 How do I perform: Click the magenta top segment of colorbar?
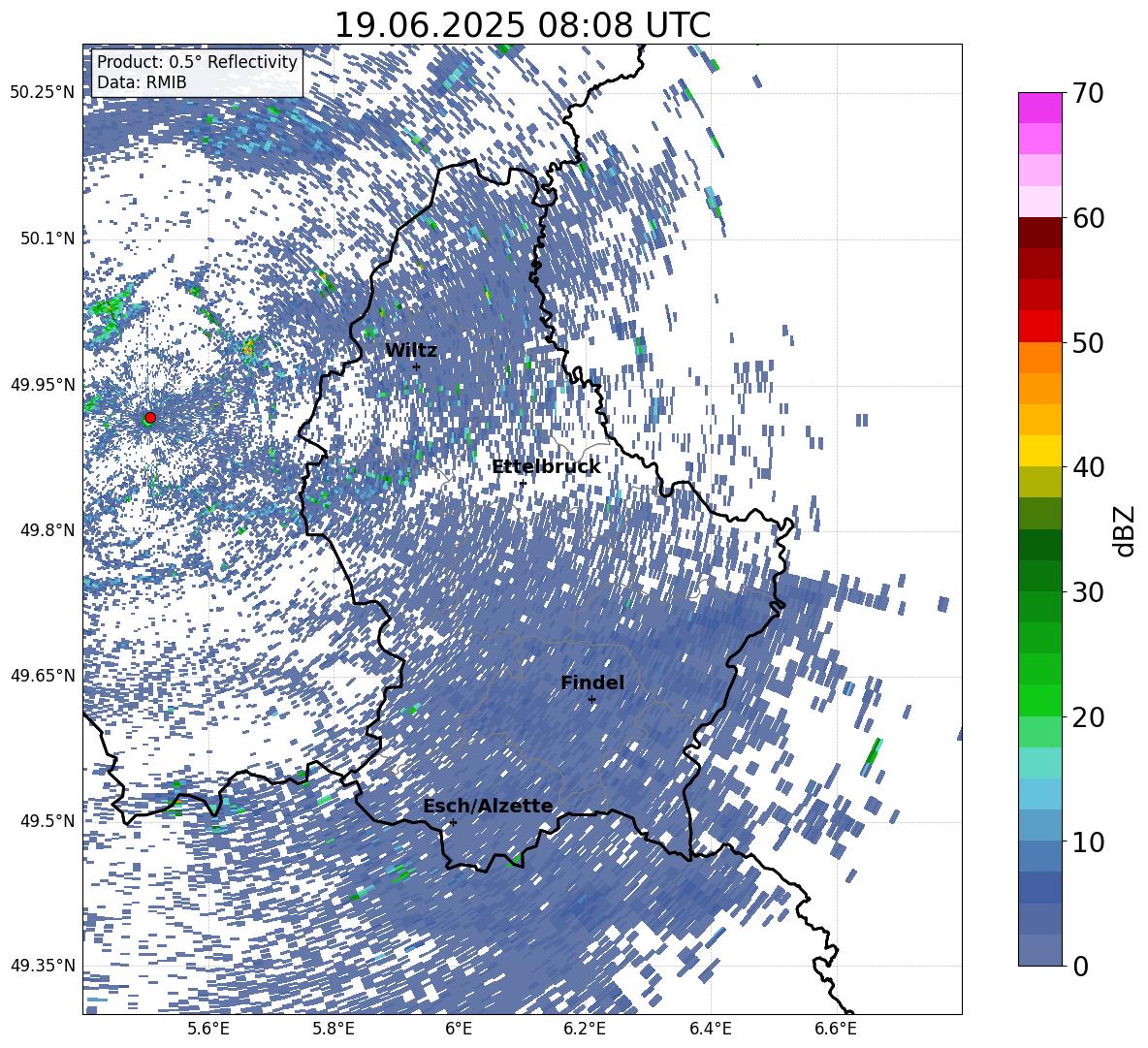point(1039,108)
